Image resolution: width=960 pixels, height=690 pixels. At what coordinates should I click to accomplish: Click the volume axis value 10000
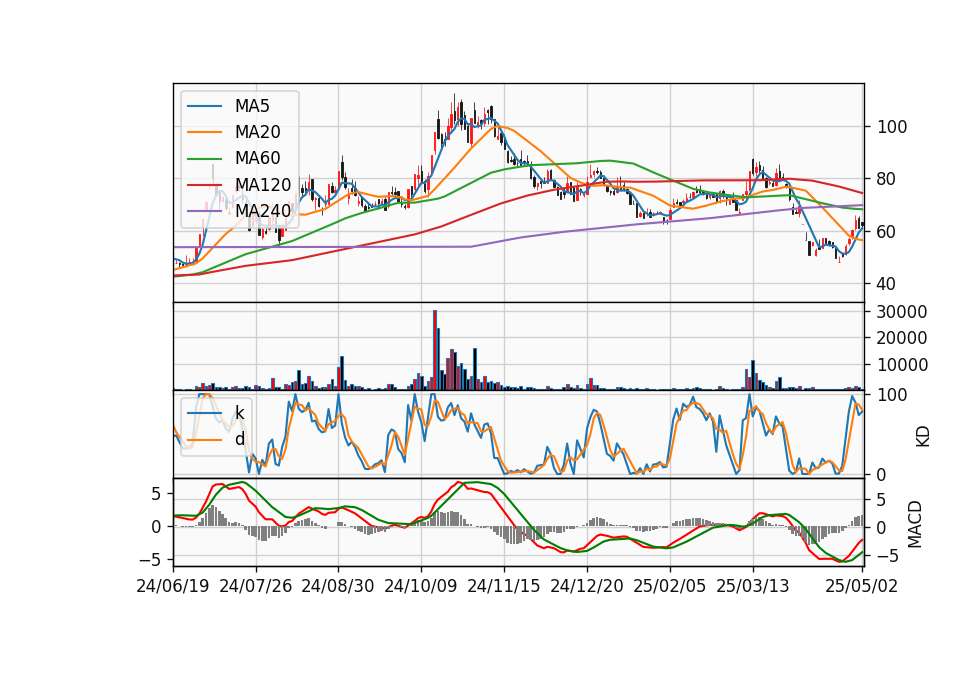pyautogui.click(x=902, y=365)
